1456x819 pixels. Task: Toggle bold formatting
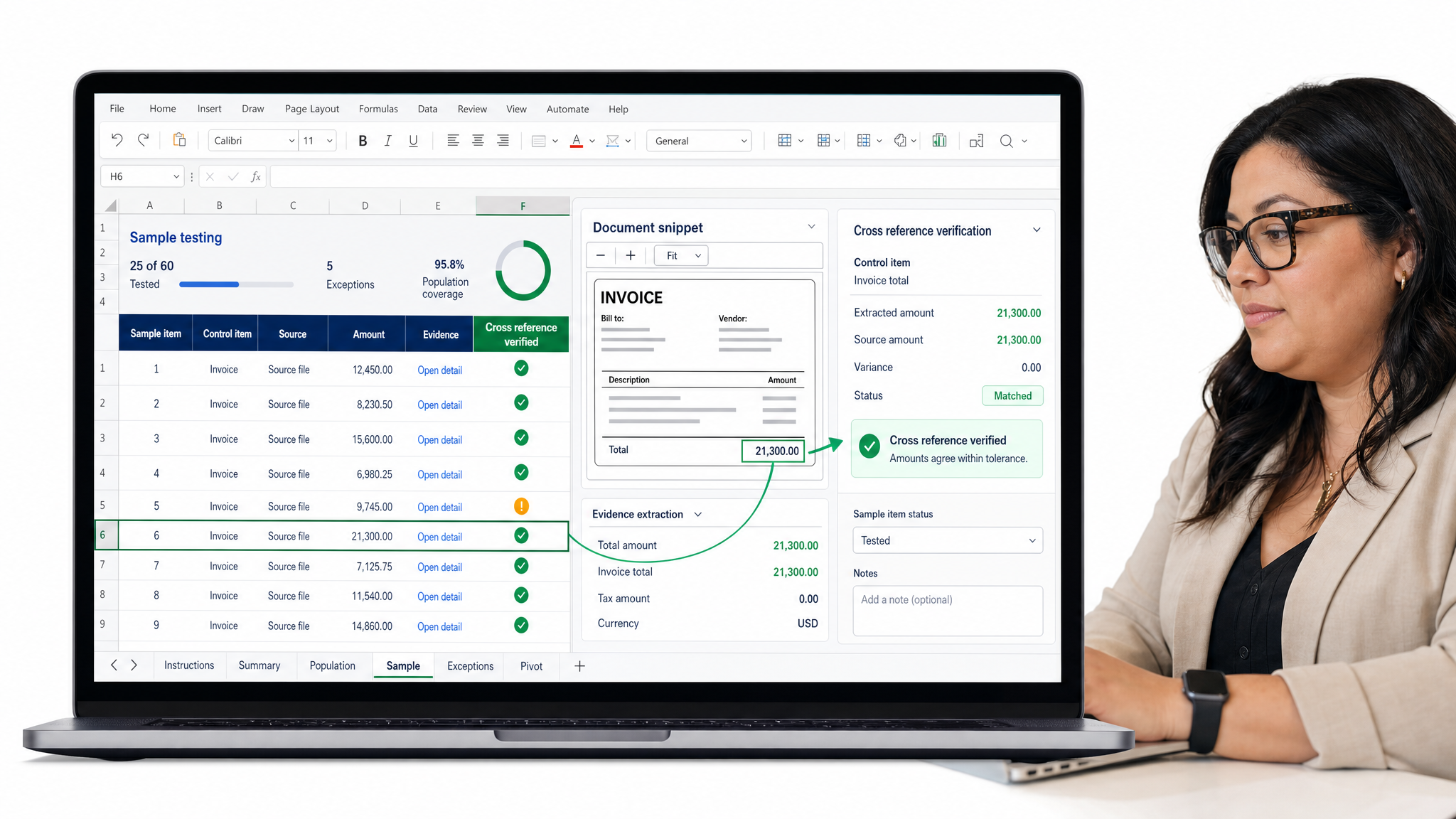363,141
